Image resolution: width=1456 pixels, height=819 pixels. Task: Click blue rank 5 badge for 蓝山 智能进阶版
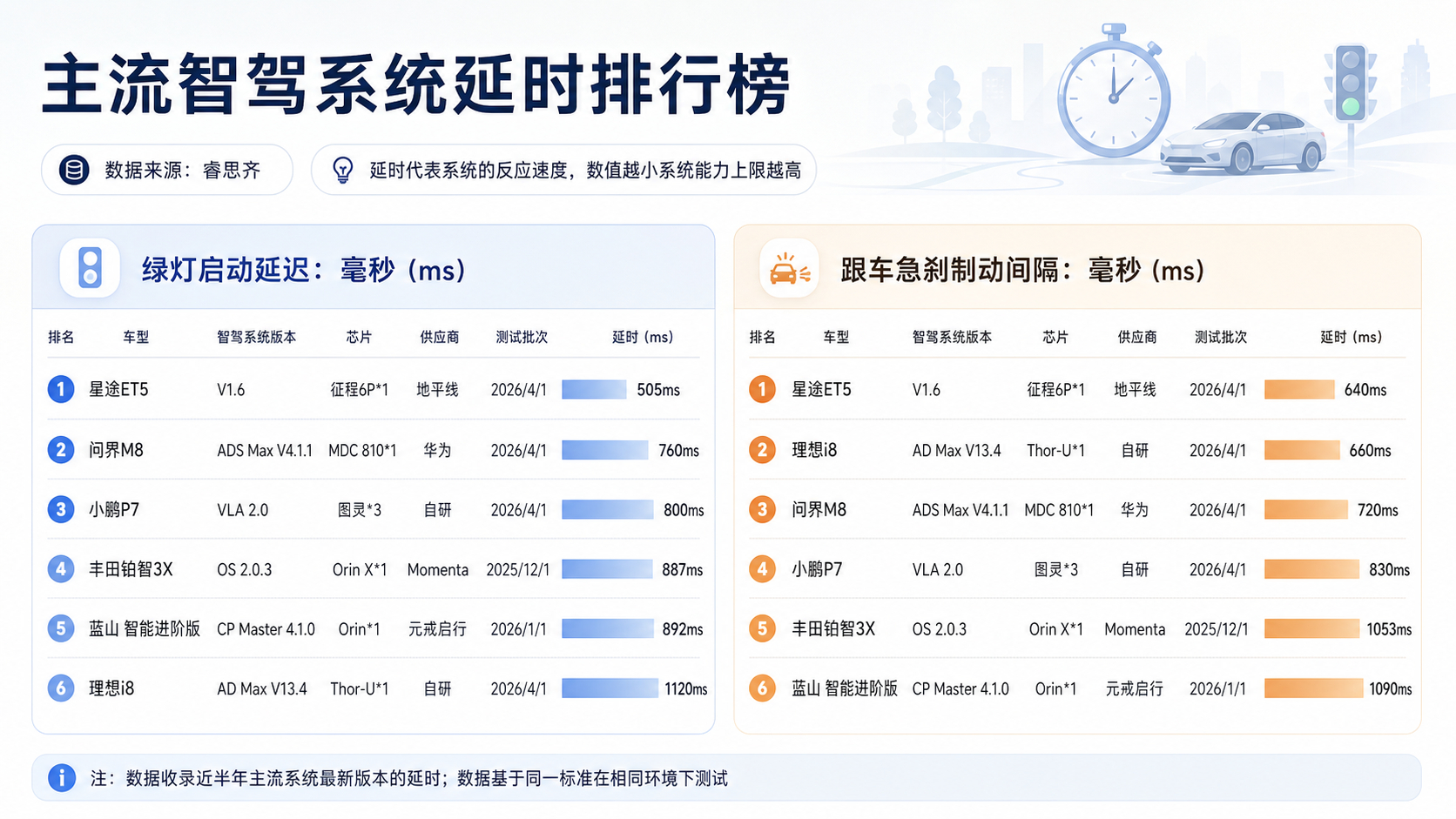click(61, 628)
